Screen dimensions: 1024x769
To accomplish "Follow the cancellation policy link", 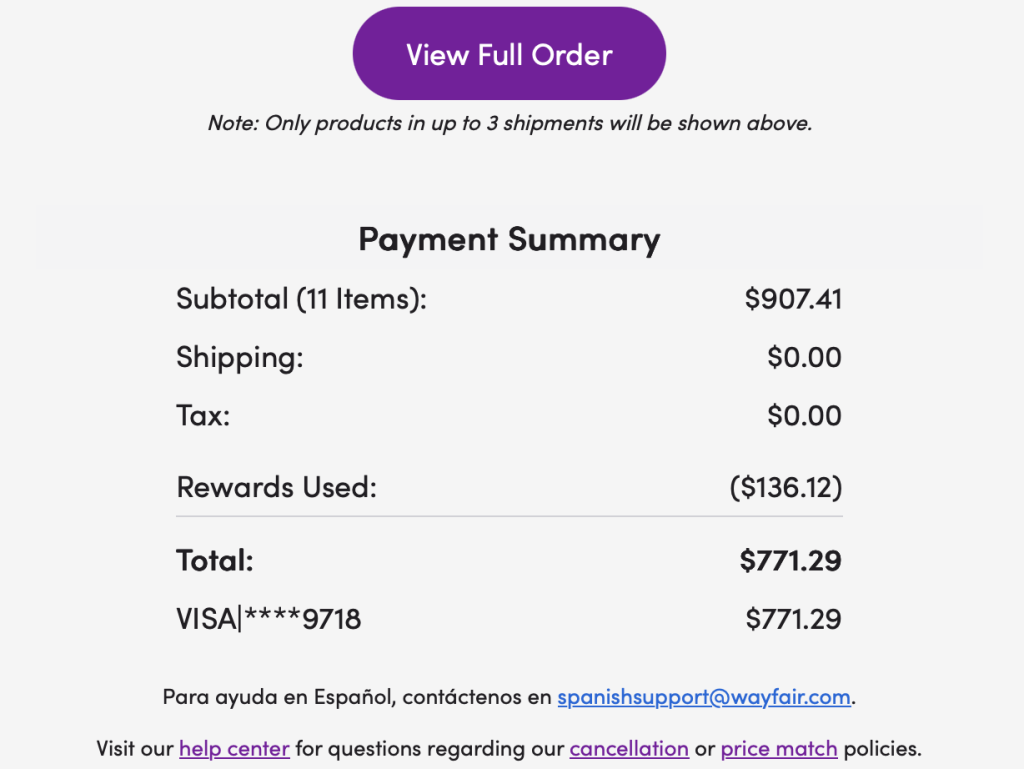I will click(629, 748).
